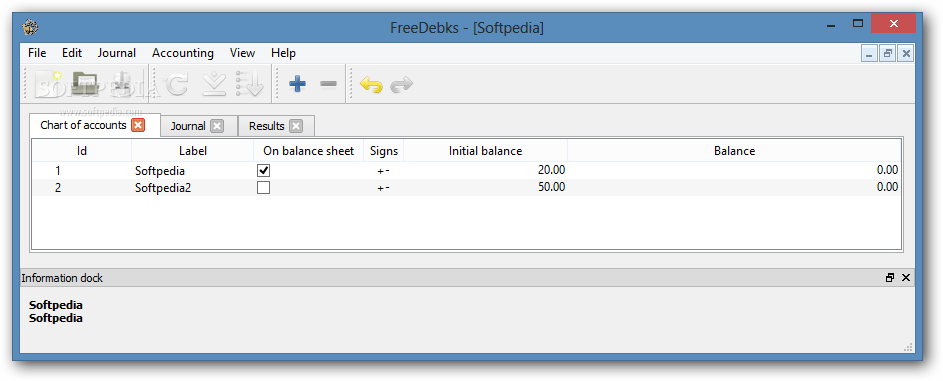The image size is (943, 381).
Task: Undo with the yellow arrow icon
Action: click(371, 84)
